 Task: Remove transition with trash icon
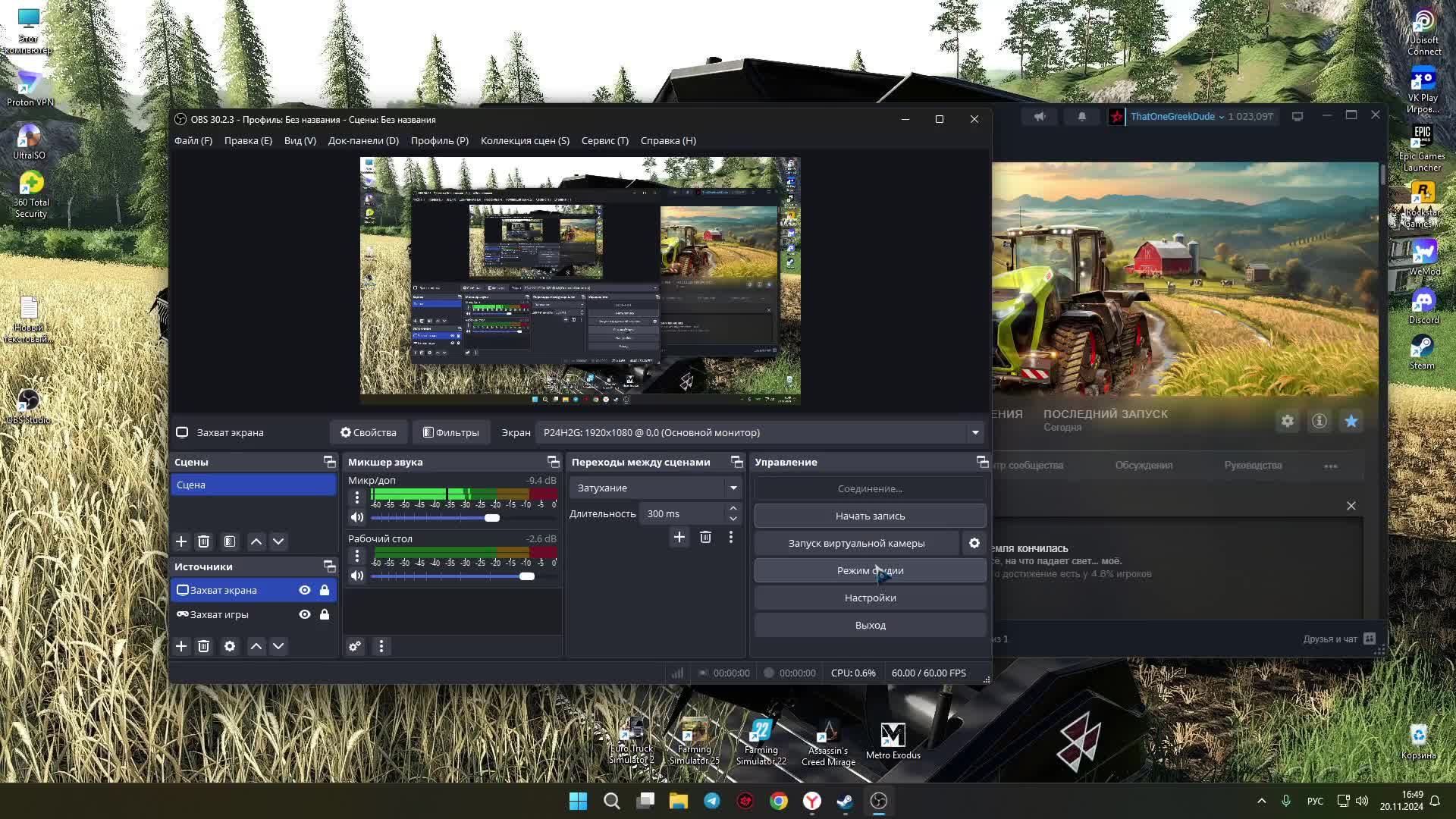click(705, 537)
